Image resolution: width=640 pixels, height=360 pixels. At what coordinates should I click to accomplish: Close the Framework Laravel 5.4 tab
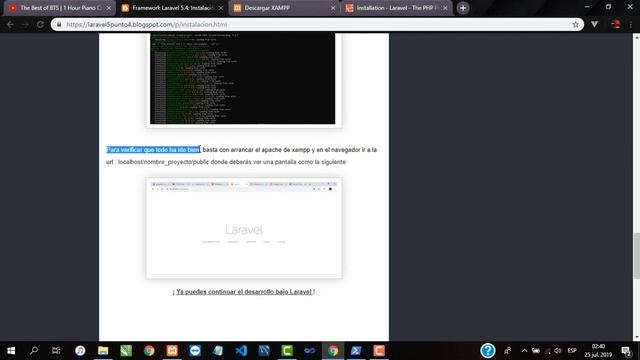[x=221, y=8]
